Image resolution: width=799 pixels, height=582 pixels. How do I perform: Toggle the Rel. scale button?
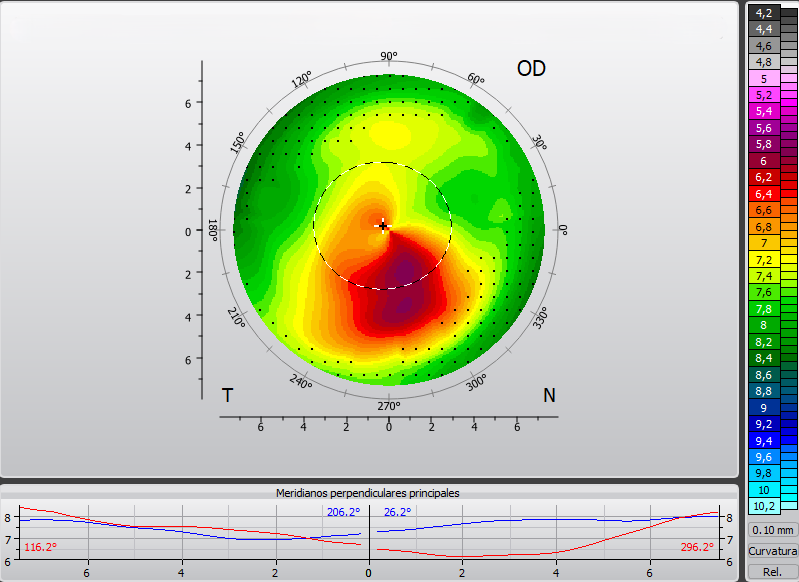(x=772, y=572)
